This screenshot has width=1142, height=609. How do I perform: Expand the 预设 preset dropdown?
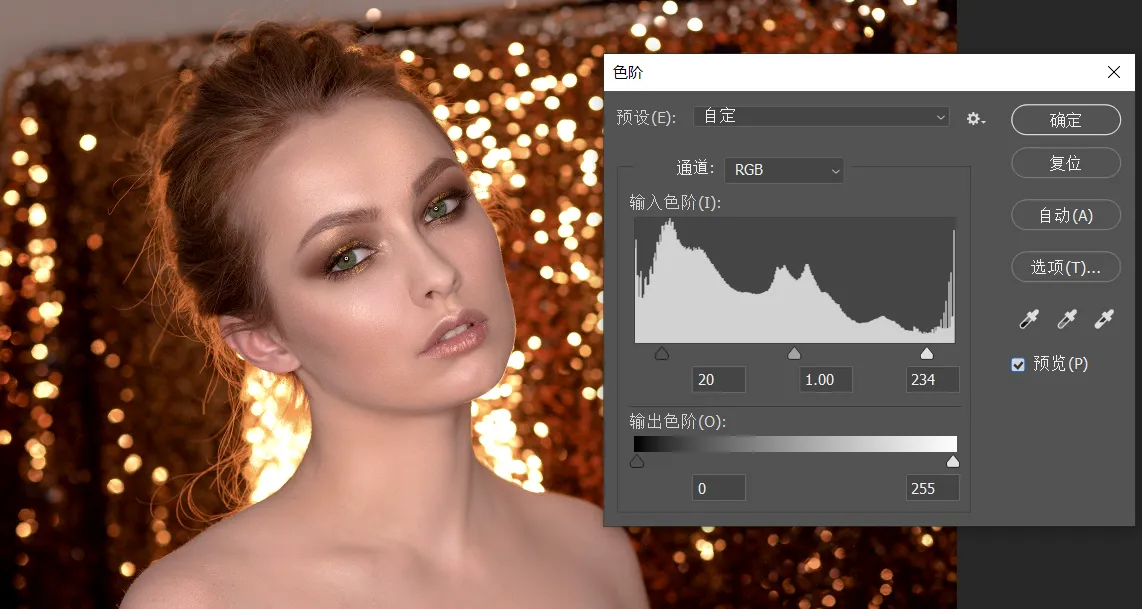point(821,117)
